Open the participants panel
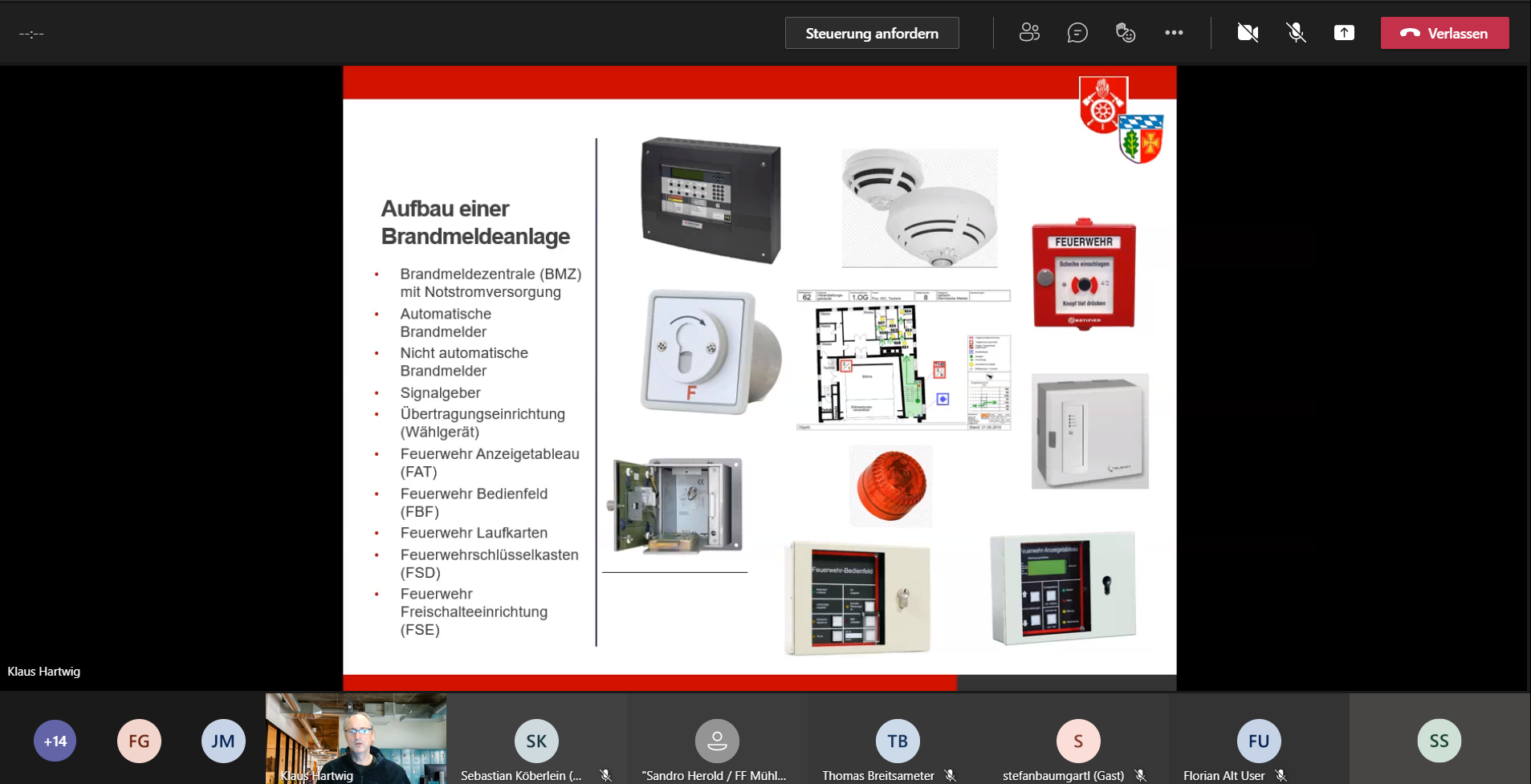Viewport: 1531px width, 784px height. click(x=1028, y=33)
